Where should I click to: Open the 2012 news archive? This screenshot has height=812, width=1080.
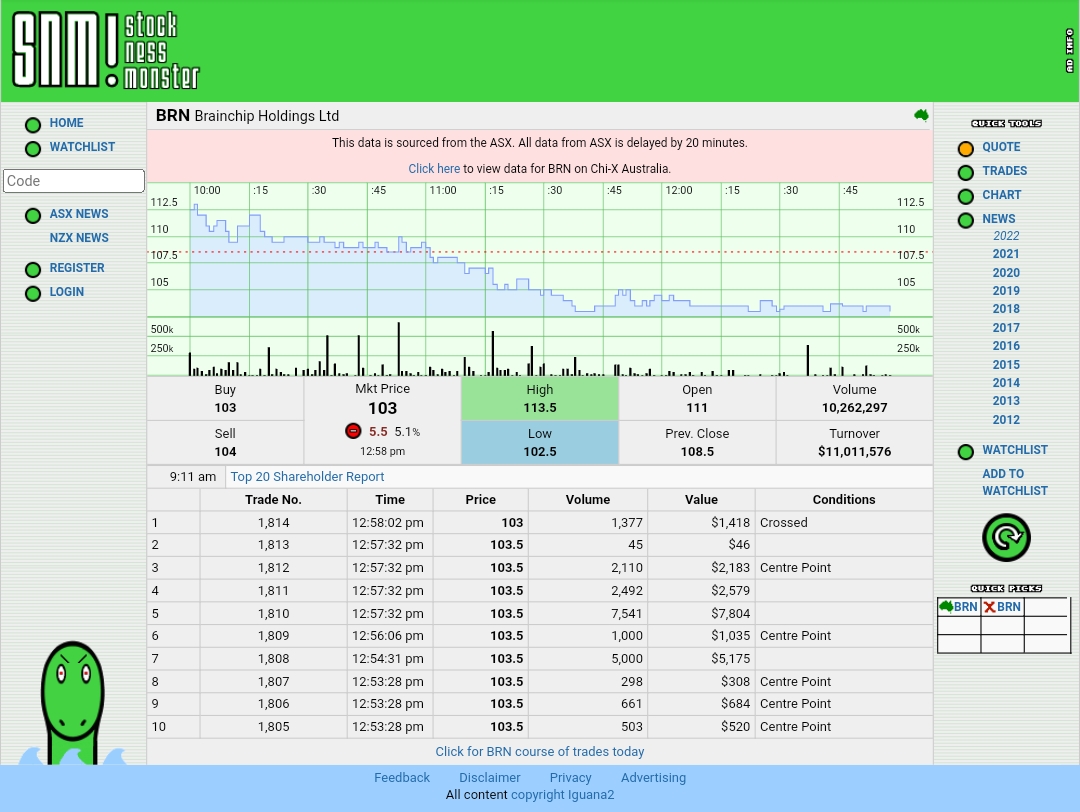[1006, 419]
